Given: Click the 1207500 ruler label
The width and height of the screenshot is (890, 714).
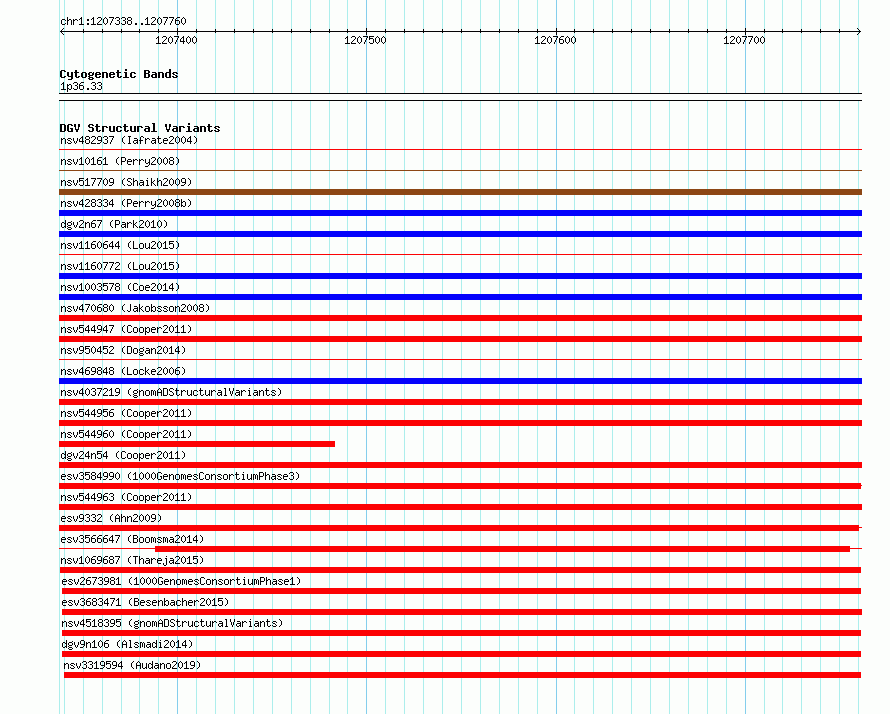Looking at the screenshot, I should click(x=365, y=40).
